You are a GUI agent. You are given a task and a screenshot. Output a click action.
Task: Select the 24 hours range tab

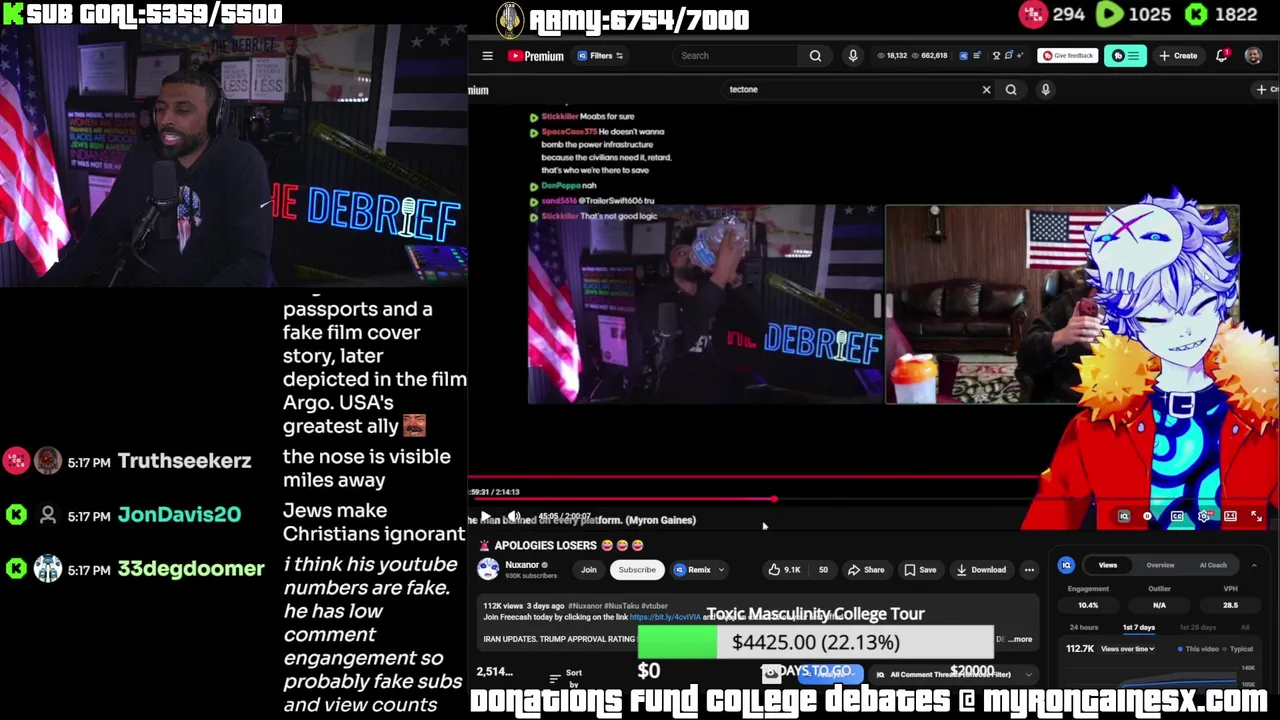[1084, 628]
